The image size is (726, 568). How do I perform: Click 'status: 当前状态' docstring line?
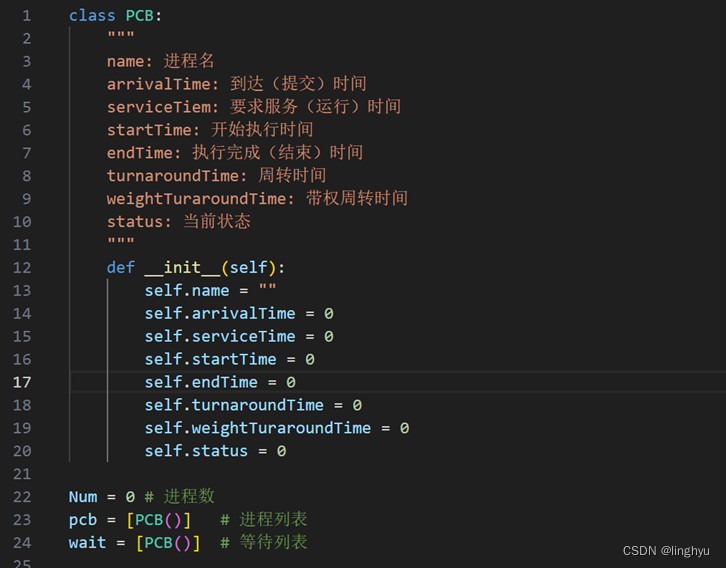pyautogui.click(x=179, y=222)
